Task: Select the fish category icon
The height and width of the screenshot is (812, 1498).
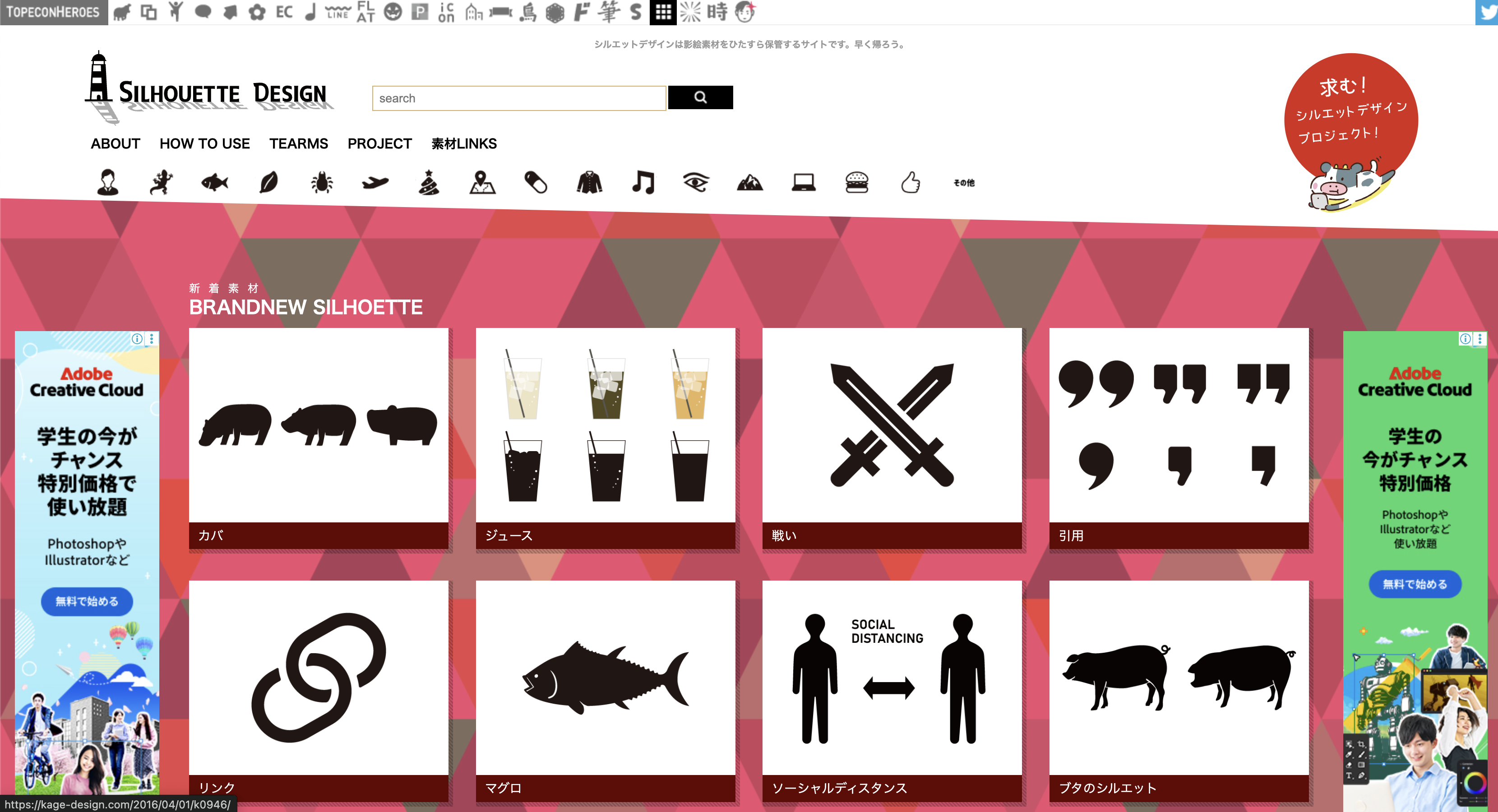Action: click(x=215, y=183)
